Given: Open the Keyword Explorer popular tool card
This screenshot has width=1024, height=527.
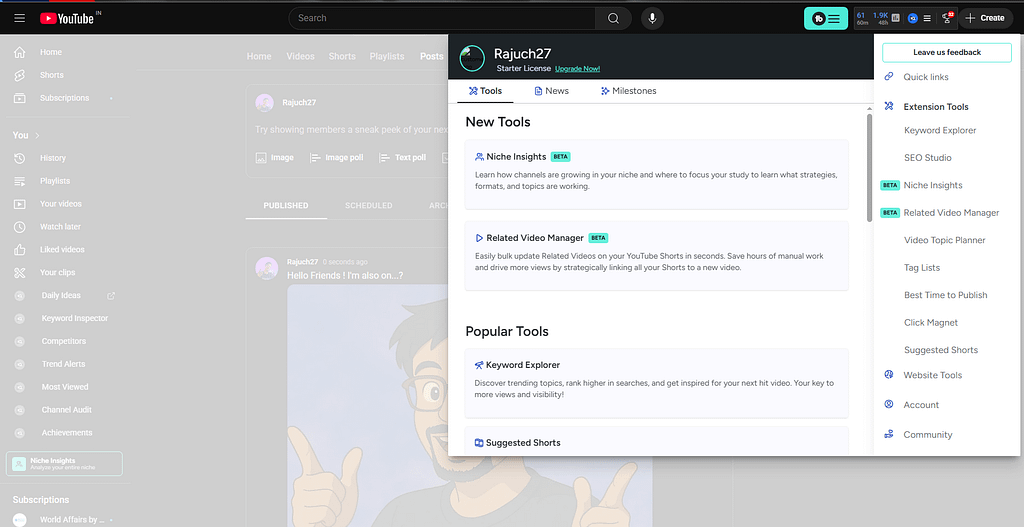Looking at the screenshot, I should pyautogui.click(x=656, y=383).
